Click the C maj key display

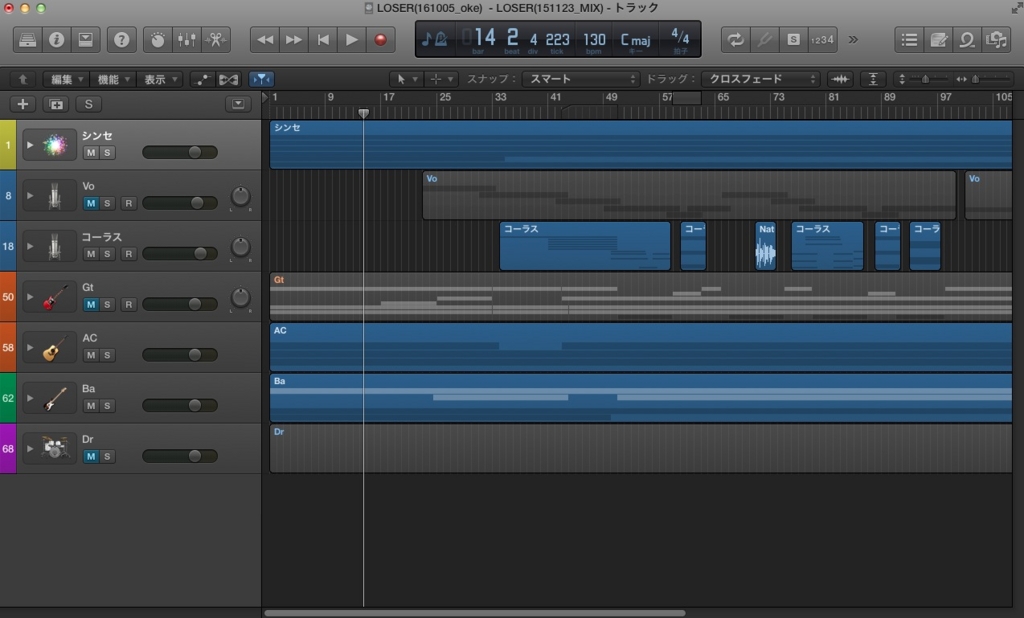pos(635,41)
